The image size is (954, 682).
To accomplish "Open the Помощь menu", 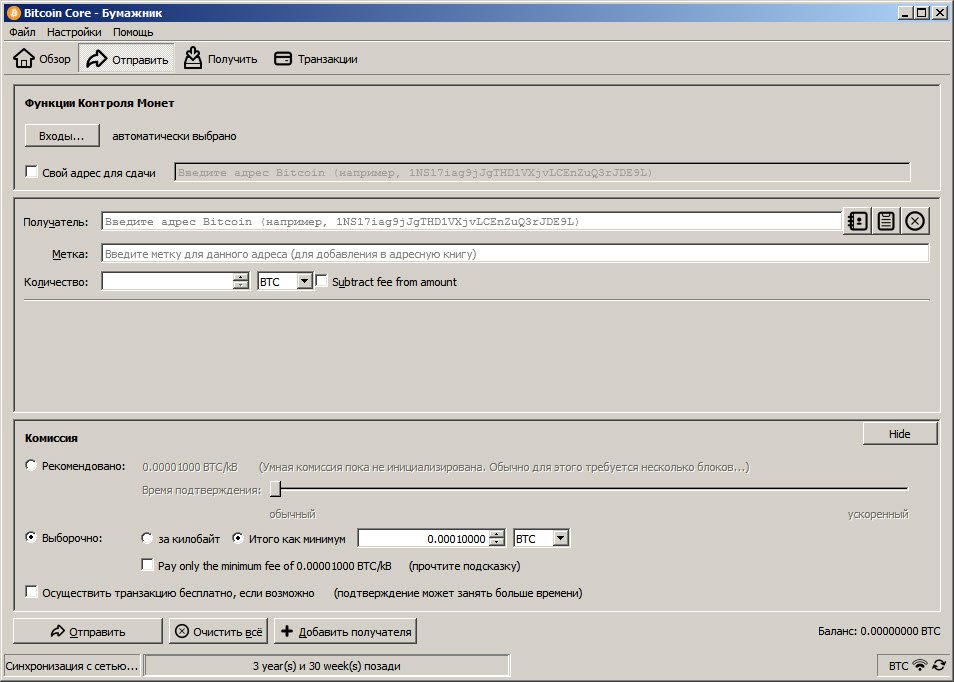I will 133,32.
